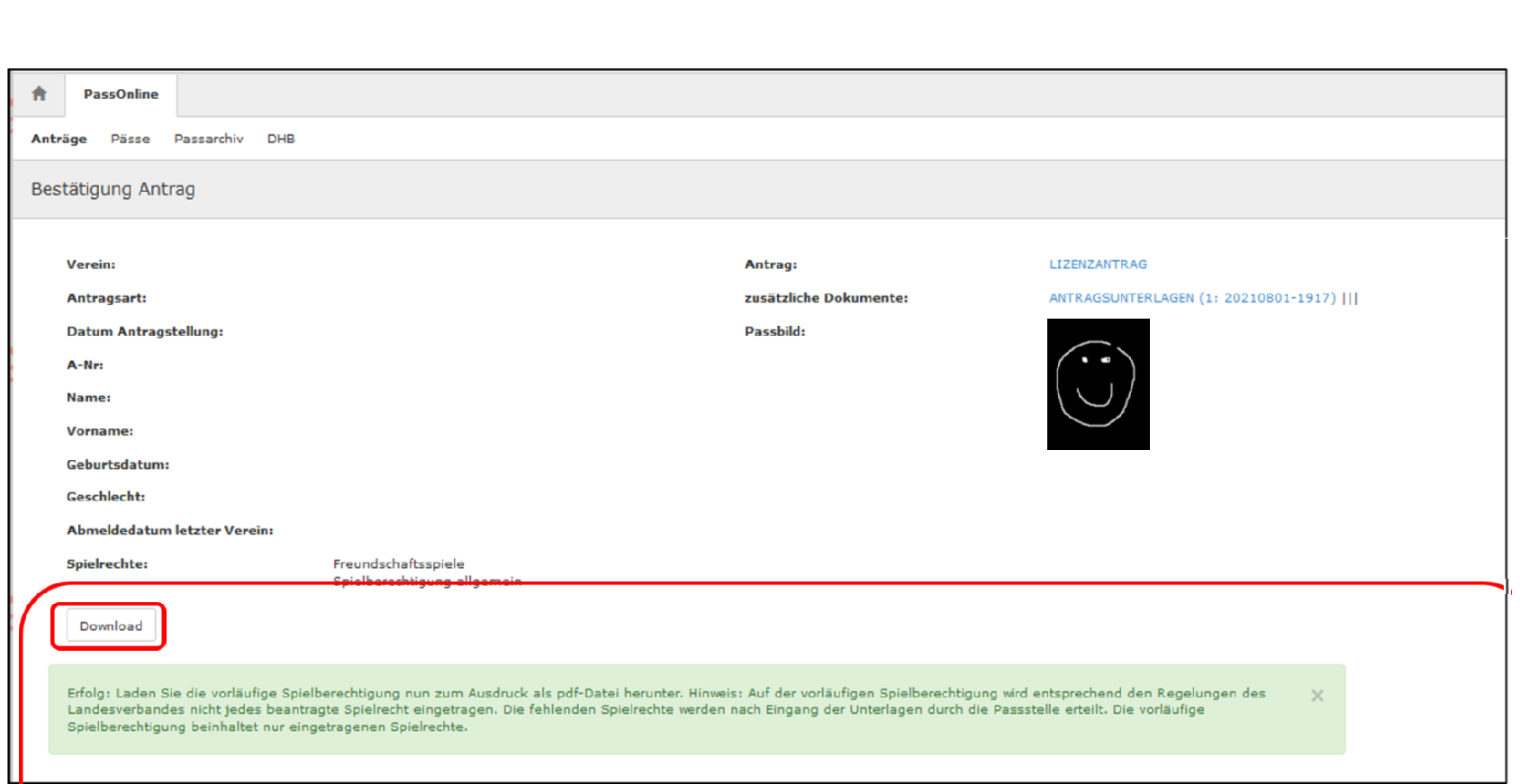Viewport: 1520px width, 784px height.
Task: Click the Bestätigung Antrag heading
Action: tap(113, 189)
